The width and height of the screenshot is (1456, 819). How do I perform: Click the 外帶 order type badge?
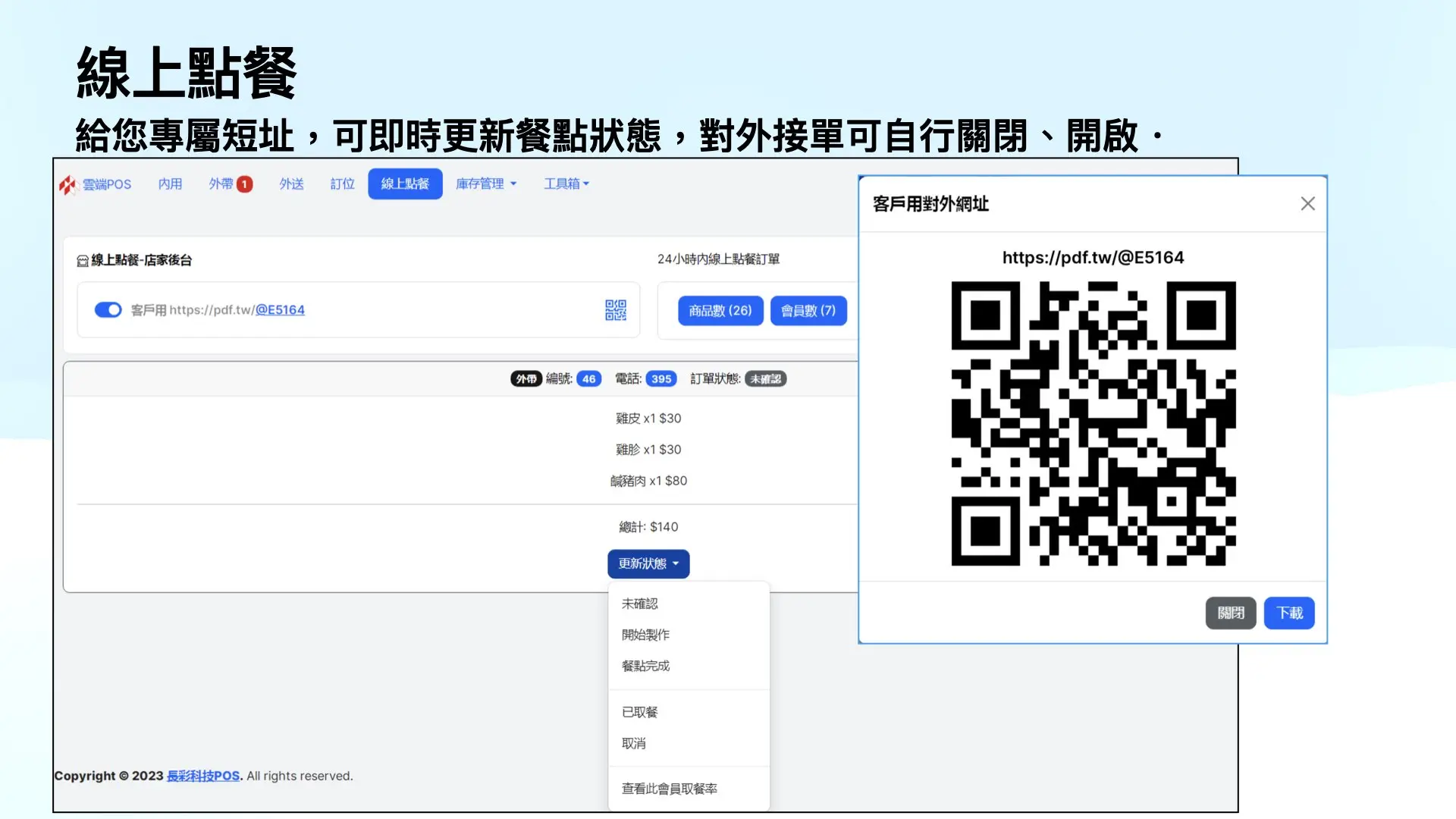coord(526,379)
